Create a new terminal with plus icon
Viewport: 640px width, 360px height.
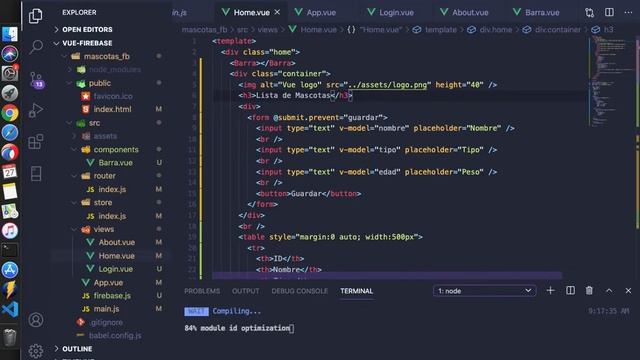550,291
